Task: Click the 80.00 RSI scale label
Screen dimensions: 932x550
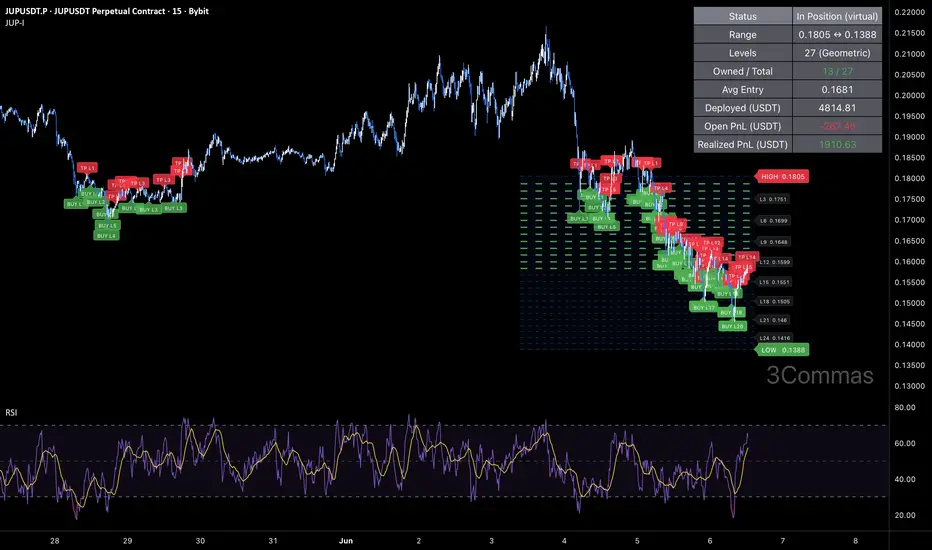Action: click(905, 408)
